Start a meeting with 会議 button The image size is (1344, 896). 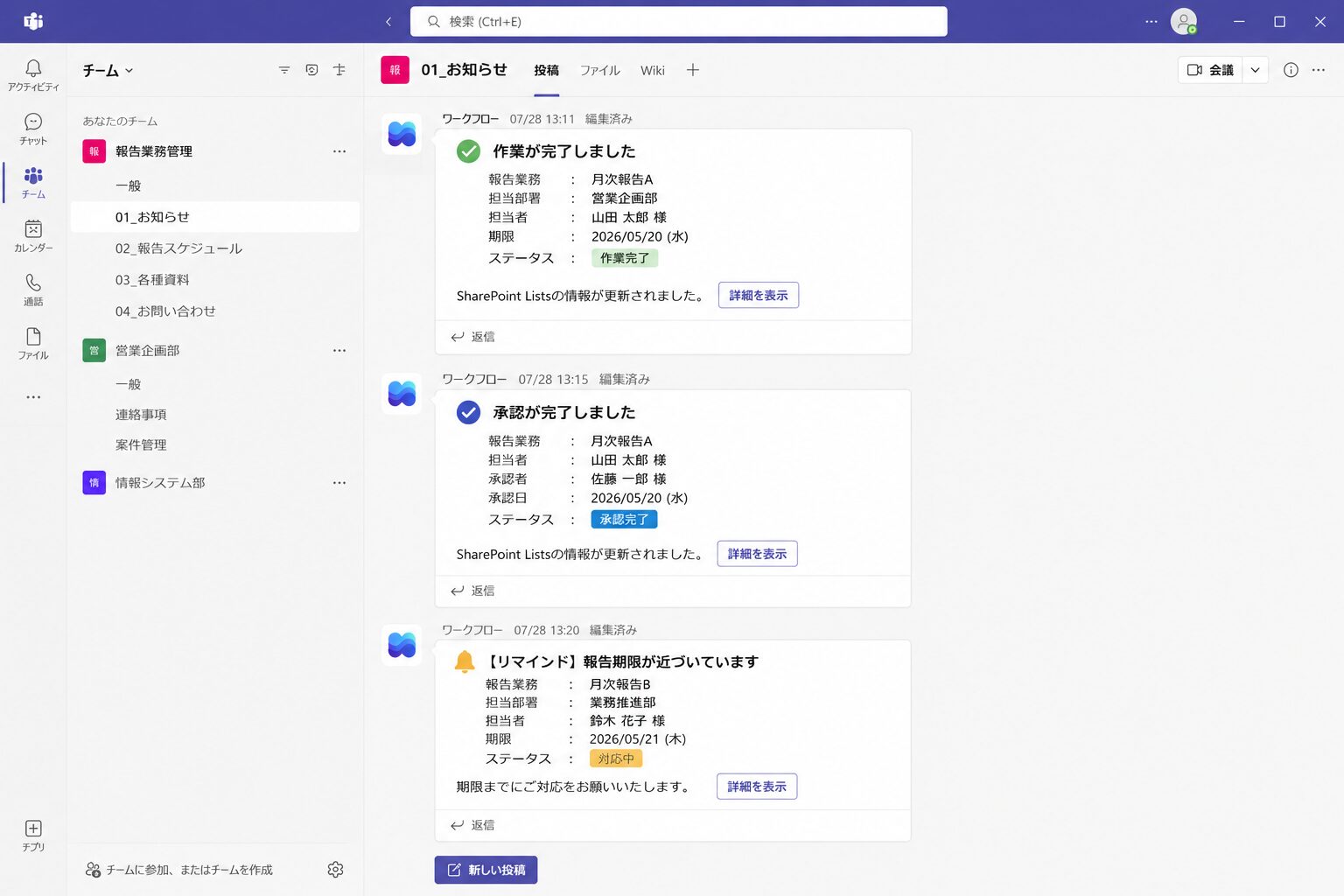1210,70
